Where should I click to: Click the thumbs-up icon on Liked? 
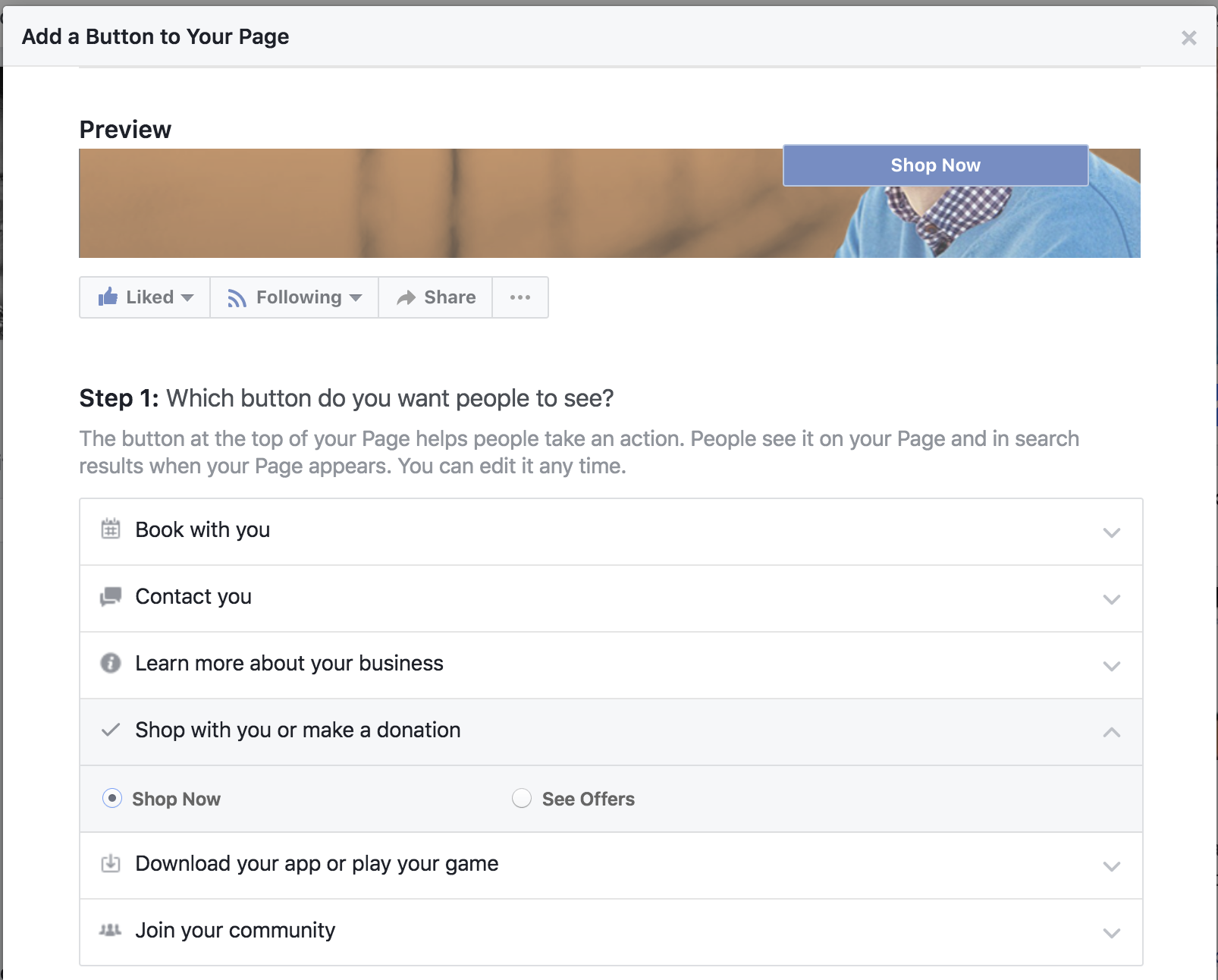[x=108, y=297]
